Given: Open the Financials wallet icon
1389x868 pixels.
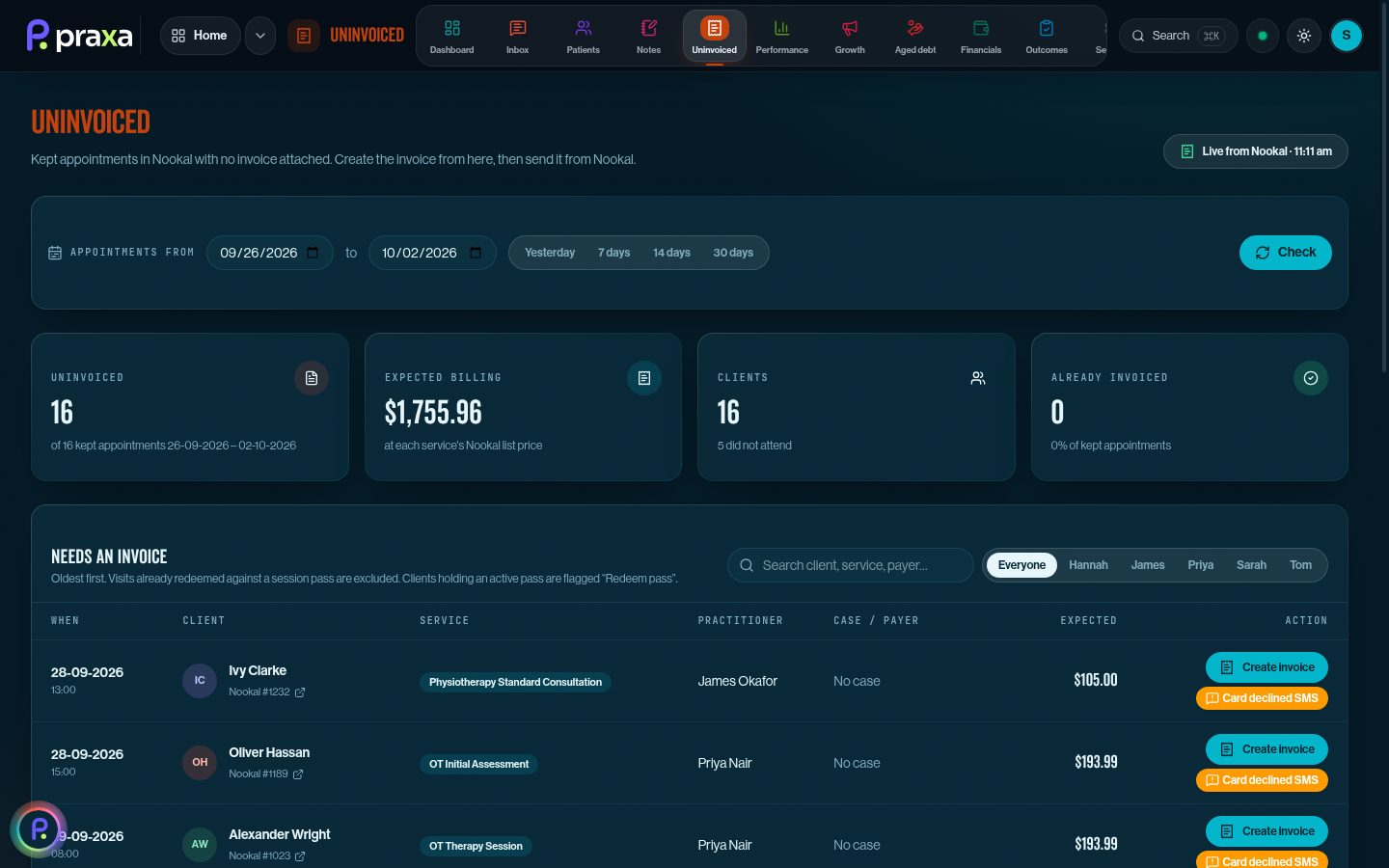Looking at the screenshot, I should (981, 36).
